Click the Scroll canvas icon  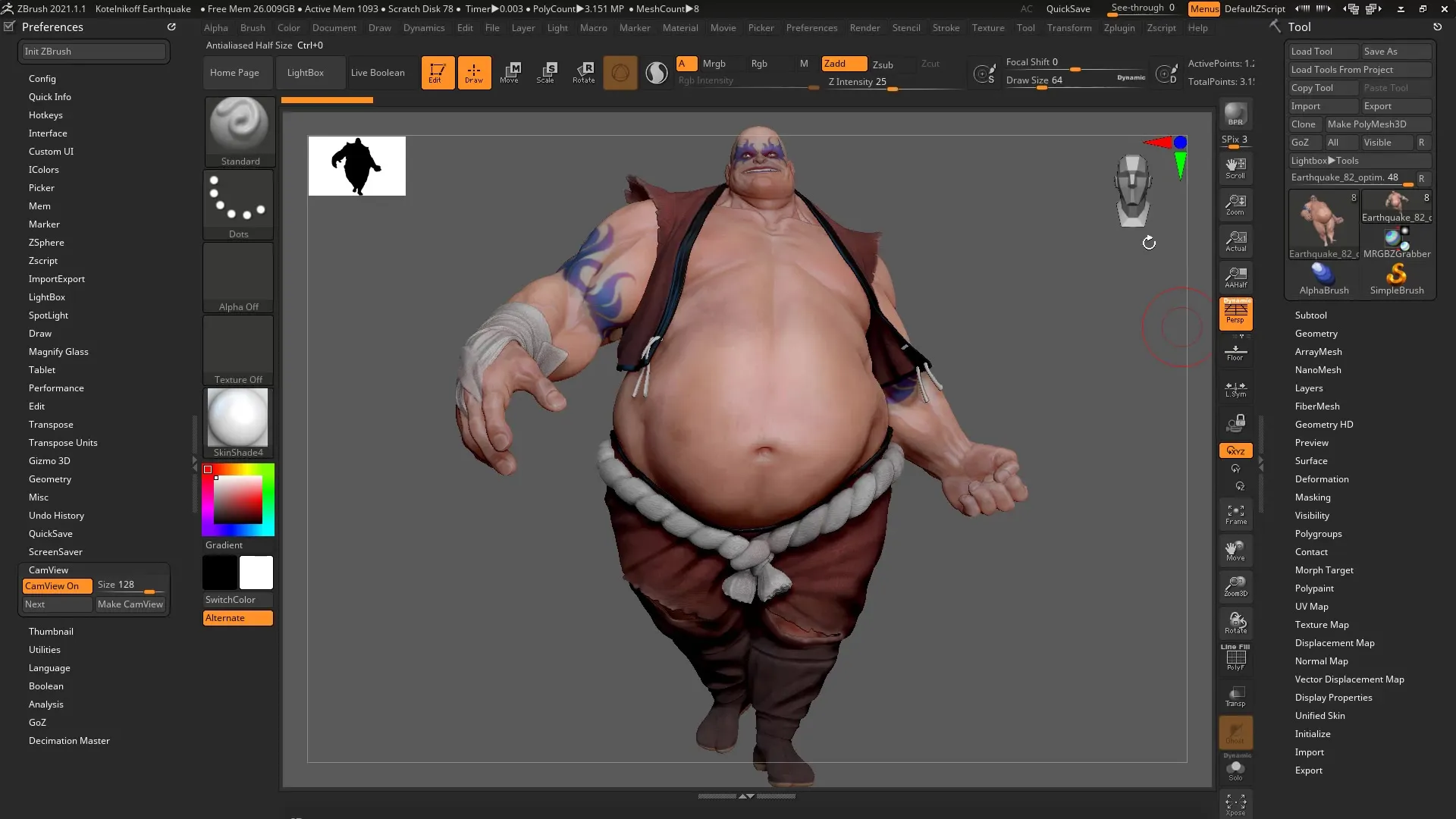pyautogui.click(x=1235, y=168)
